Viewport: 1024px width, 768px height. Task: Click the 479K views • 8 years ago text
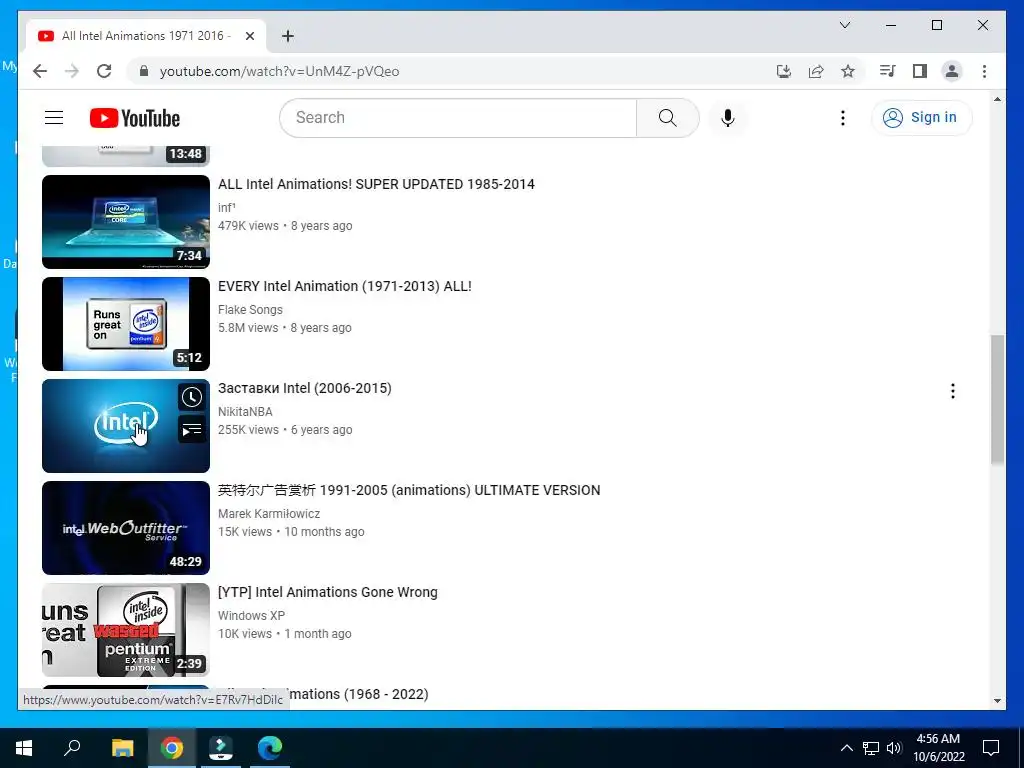[x=285, y=225]
